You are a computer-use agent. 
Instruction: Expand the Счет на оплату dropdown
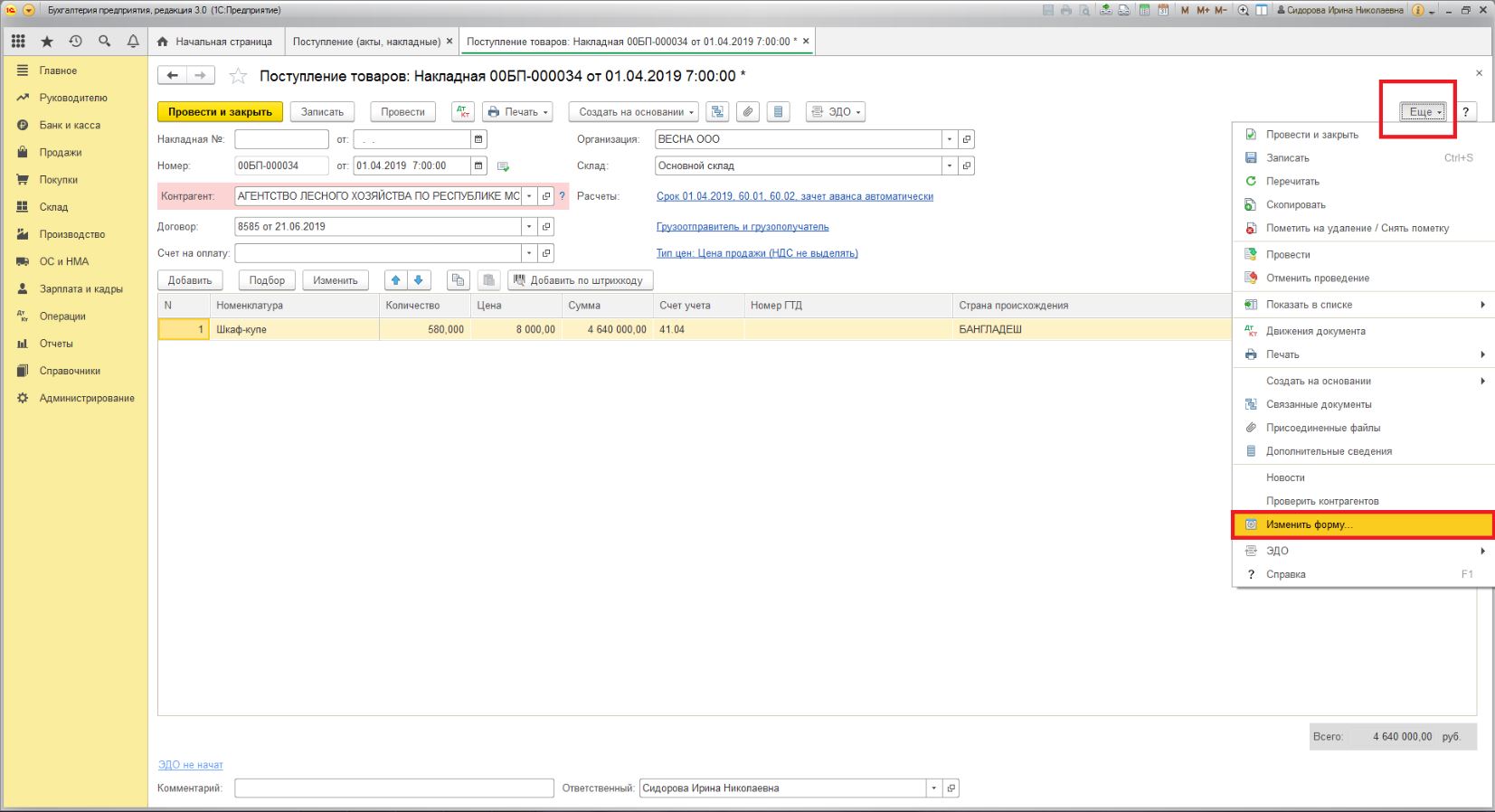[x=529, y=253]
